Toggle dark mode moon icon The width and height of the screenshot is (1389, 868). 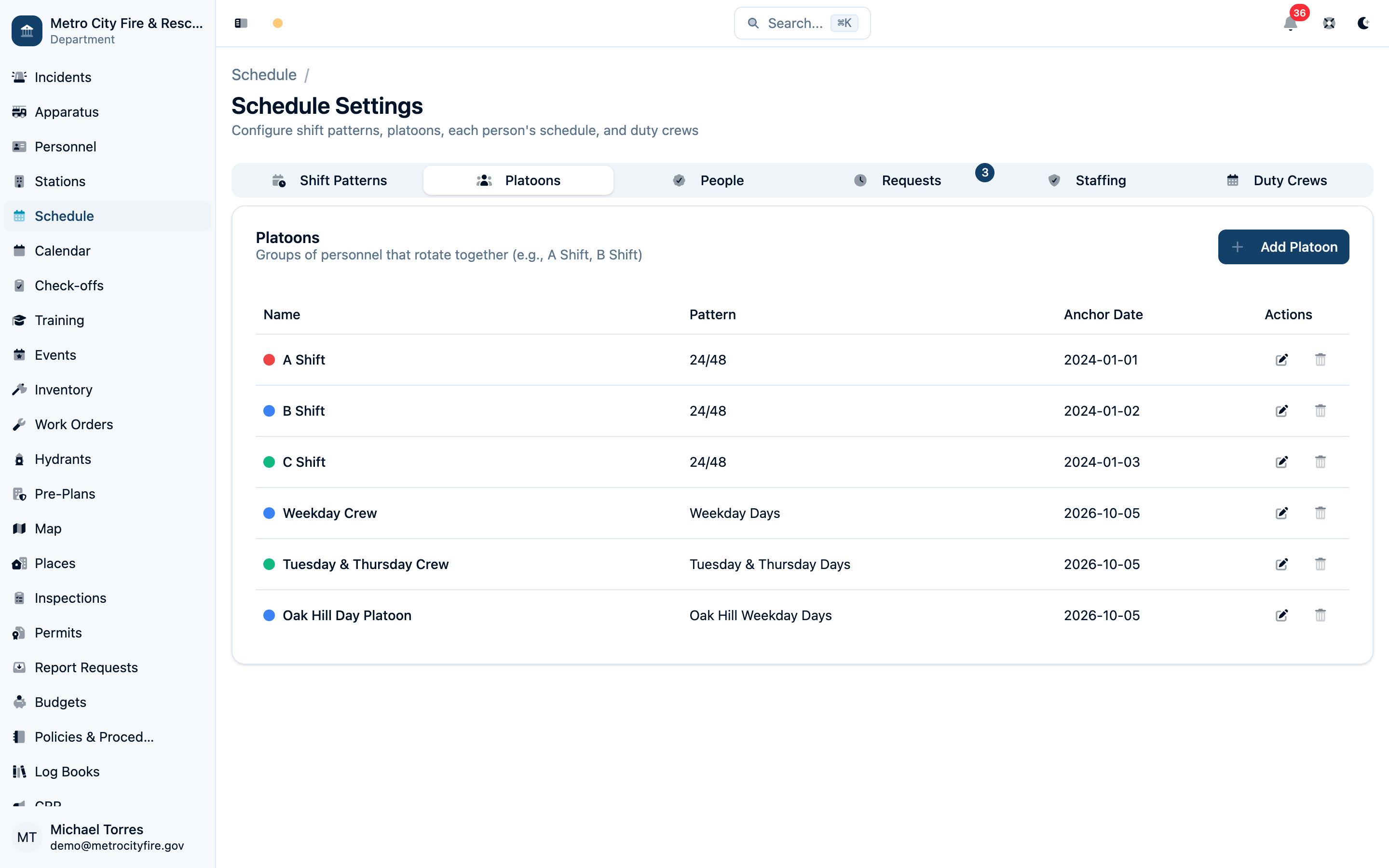[1363, 23]
